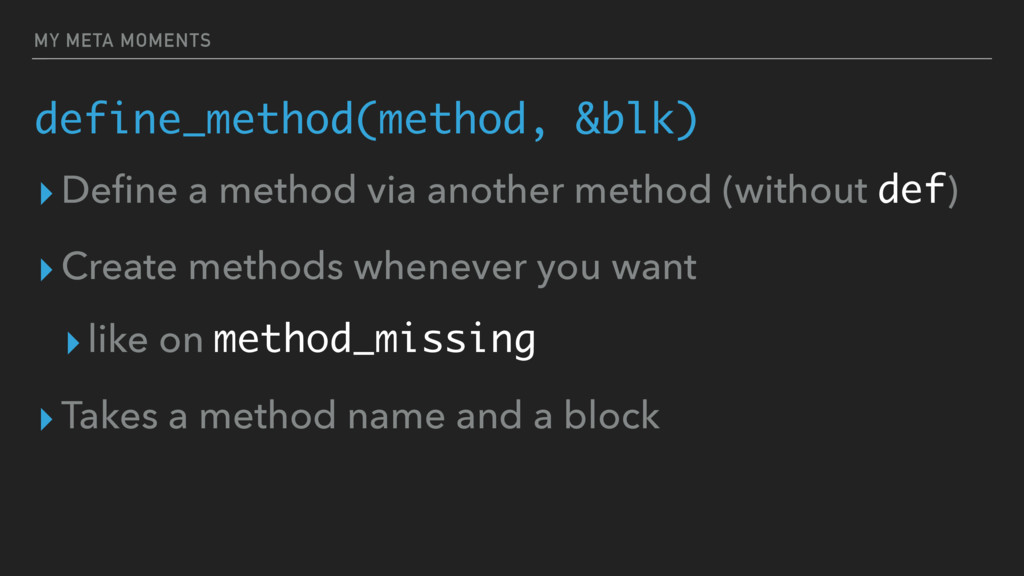Click the 'method_missing' code text
The width and height of the screenshot is (1024, 576).
coord(374,340)
